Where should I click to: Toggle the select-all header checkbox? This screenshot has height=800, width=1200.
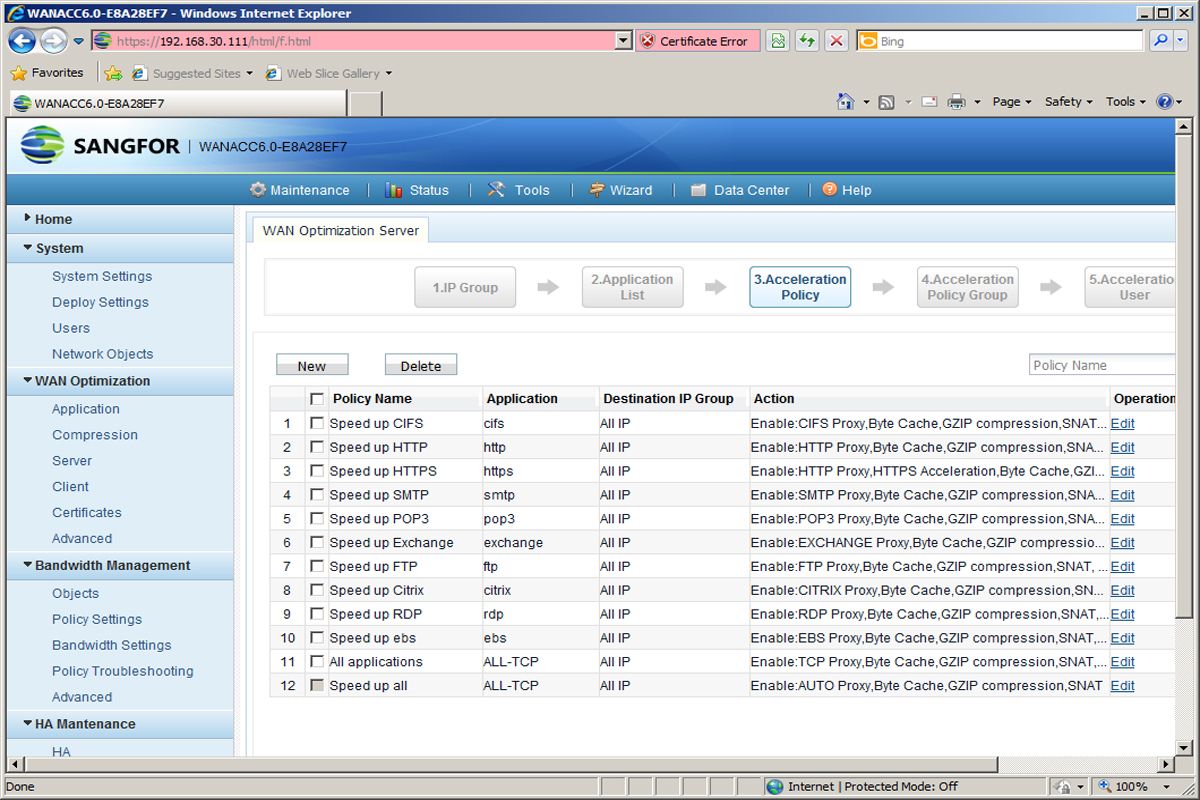click(317, 399)
